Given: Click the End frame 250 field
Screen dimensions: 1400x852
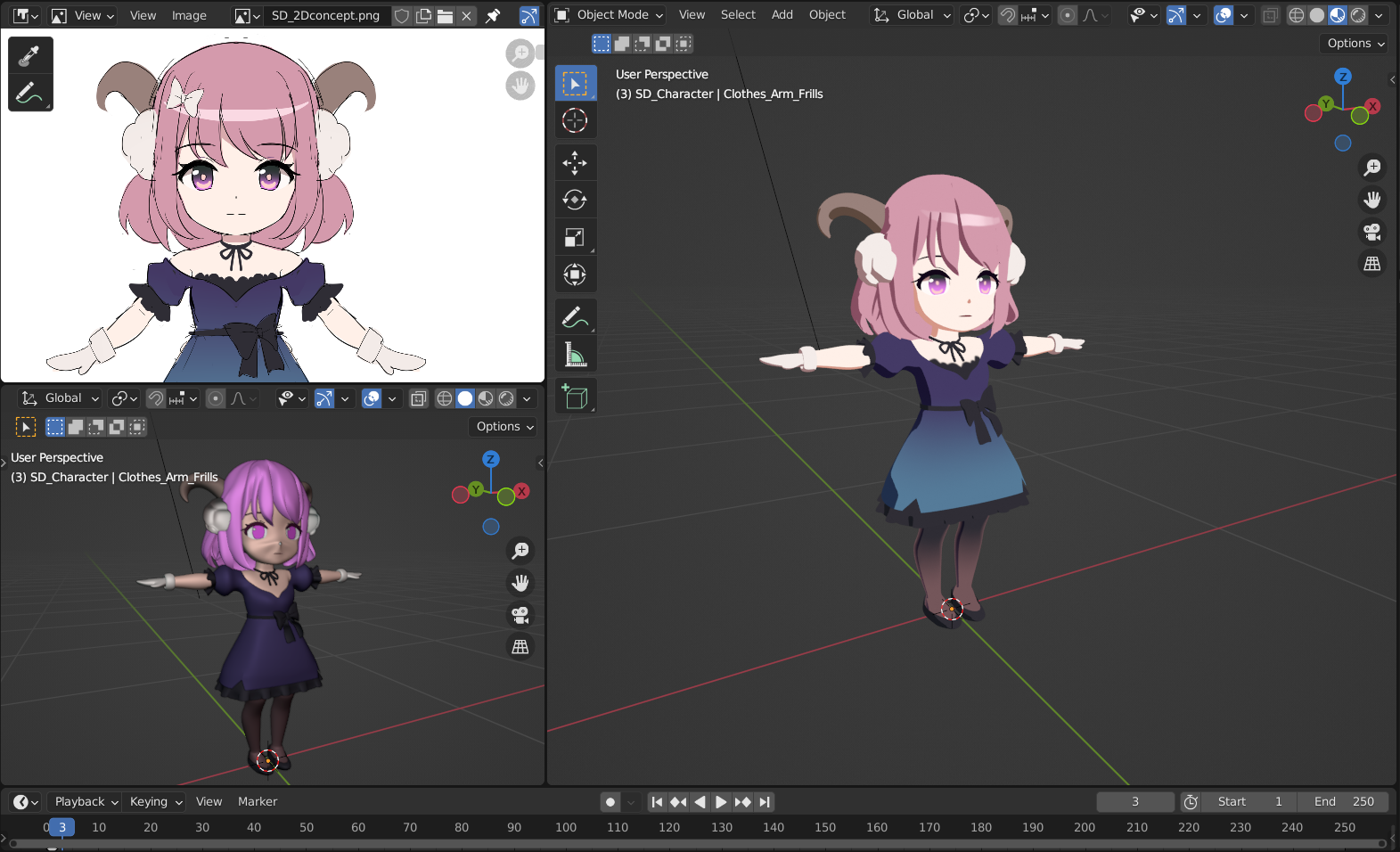Looking at the screenshot, I should [1343, 802].
